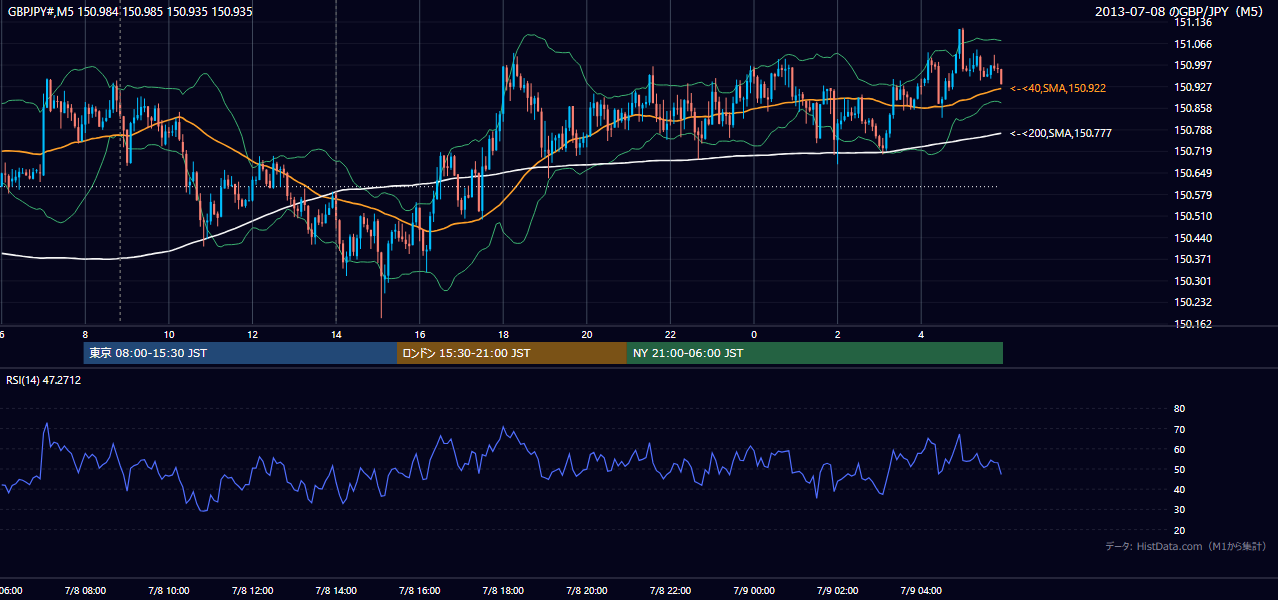Click the 7/9 02:00 date axis label
The width and height of the screenshot is (1278, 600).
point(837,591)
